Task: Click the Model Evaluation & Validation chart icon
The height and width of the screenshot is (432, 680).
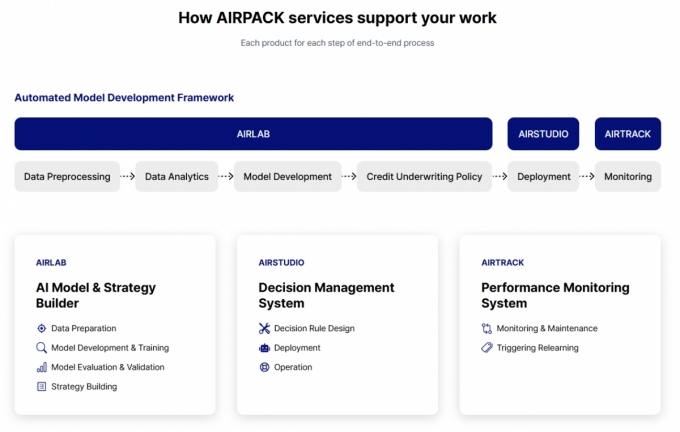Action: (x=41, y=367)
